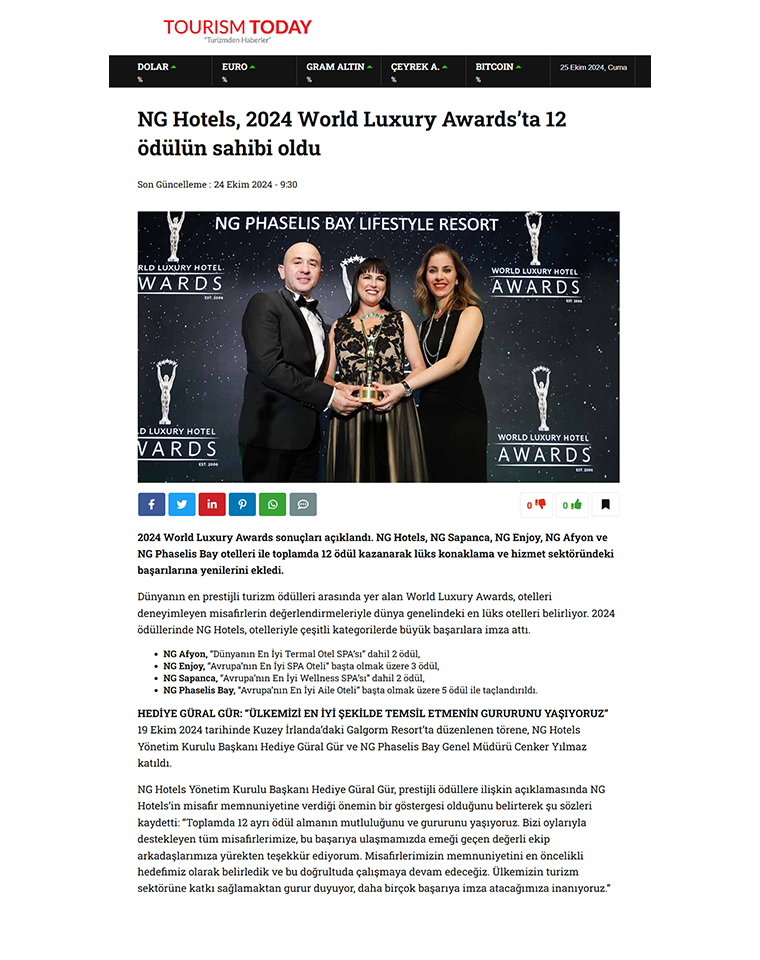This screenshot has height=960, width=760.
Task: Share the article on LinkedIn
Action: coord(212,504)
